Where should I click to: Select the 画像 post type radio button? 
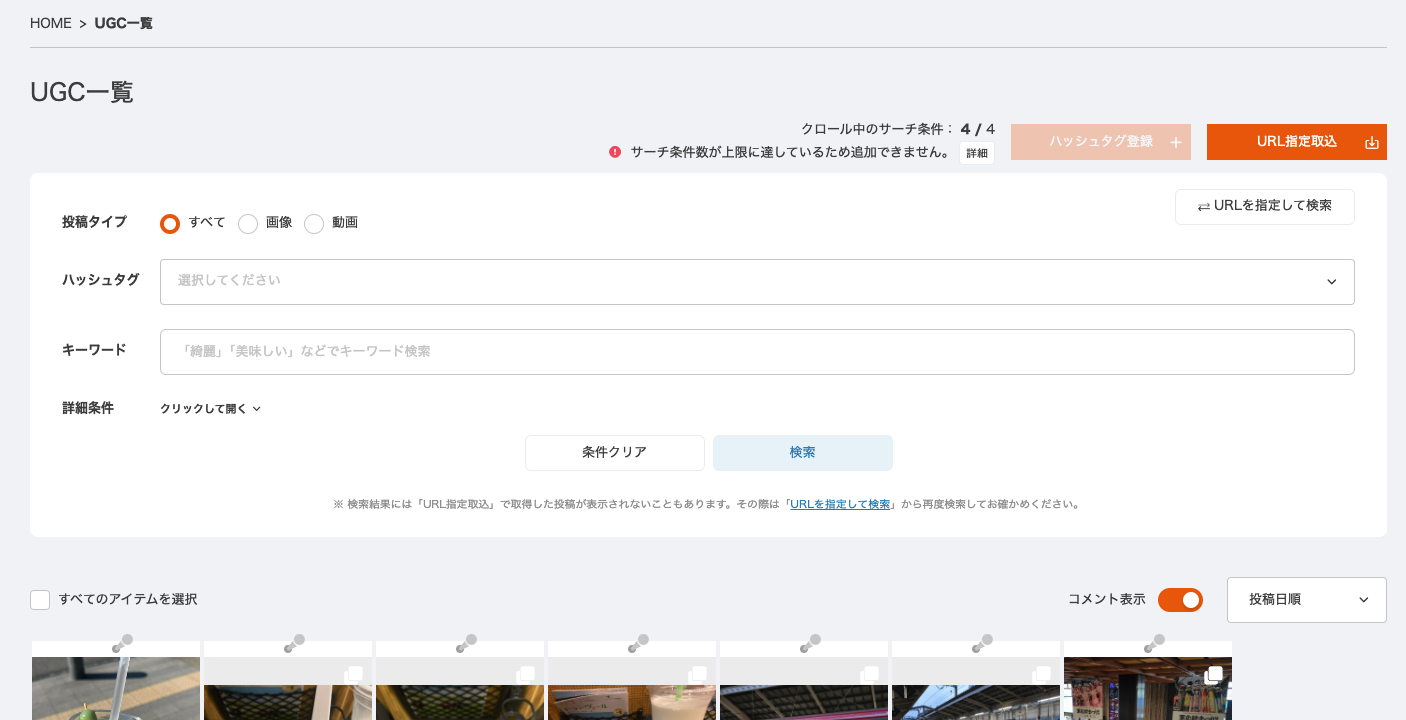(248, 223)
